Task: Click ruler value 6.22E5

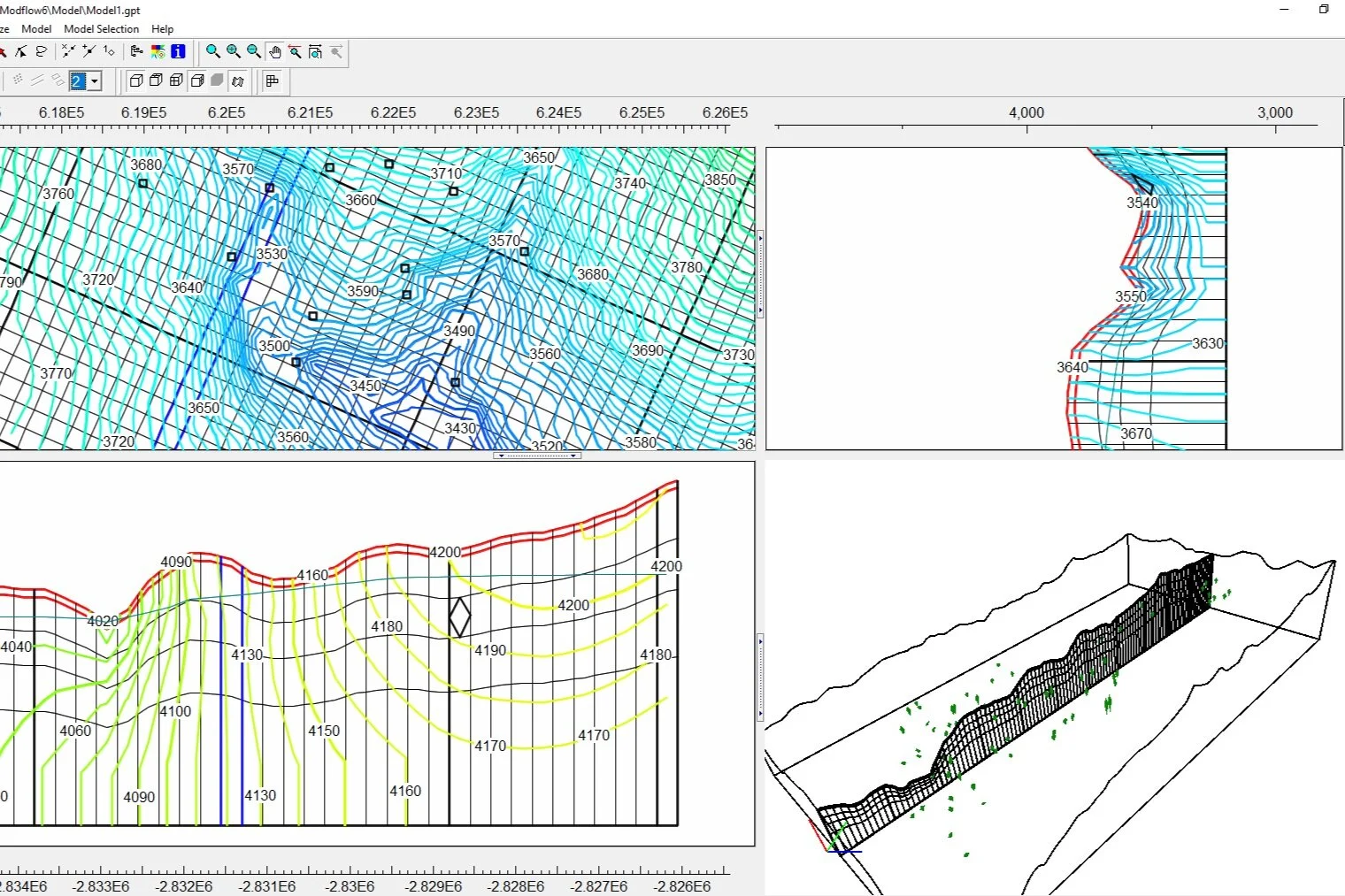Action: 393,112
